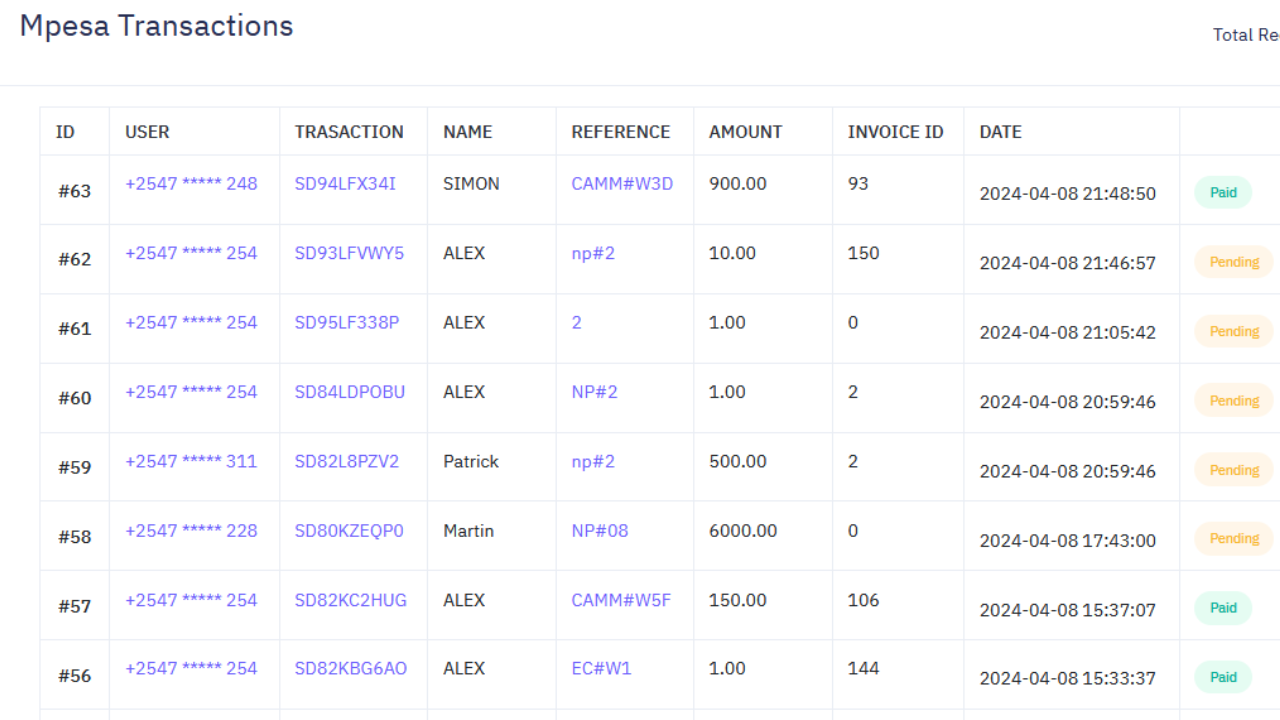Select amount 6000.00
This screenshot has width=1280, height=720.
(x=743, y=530)
